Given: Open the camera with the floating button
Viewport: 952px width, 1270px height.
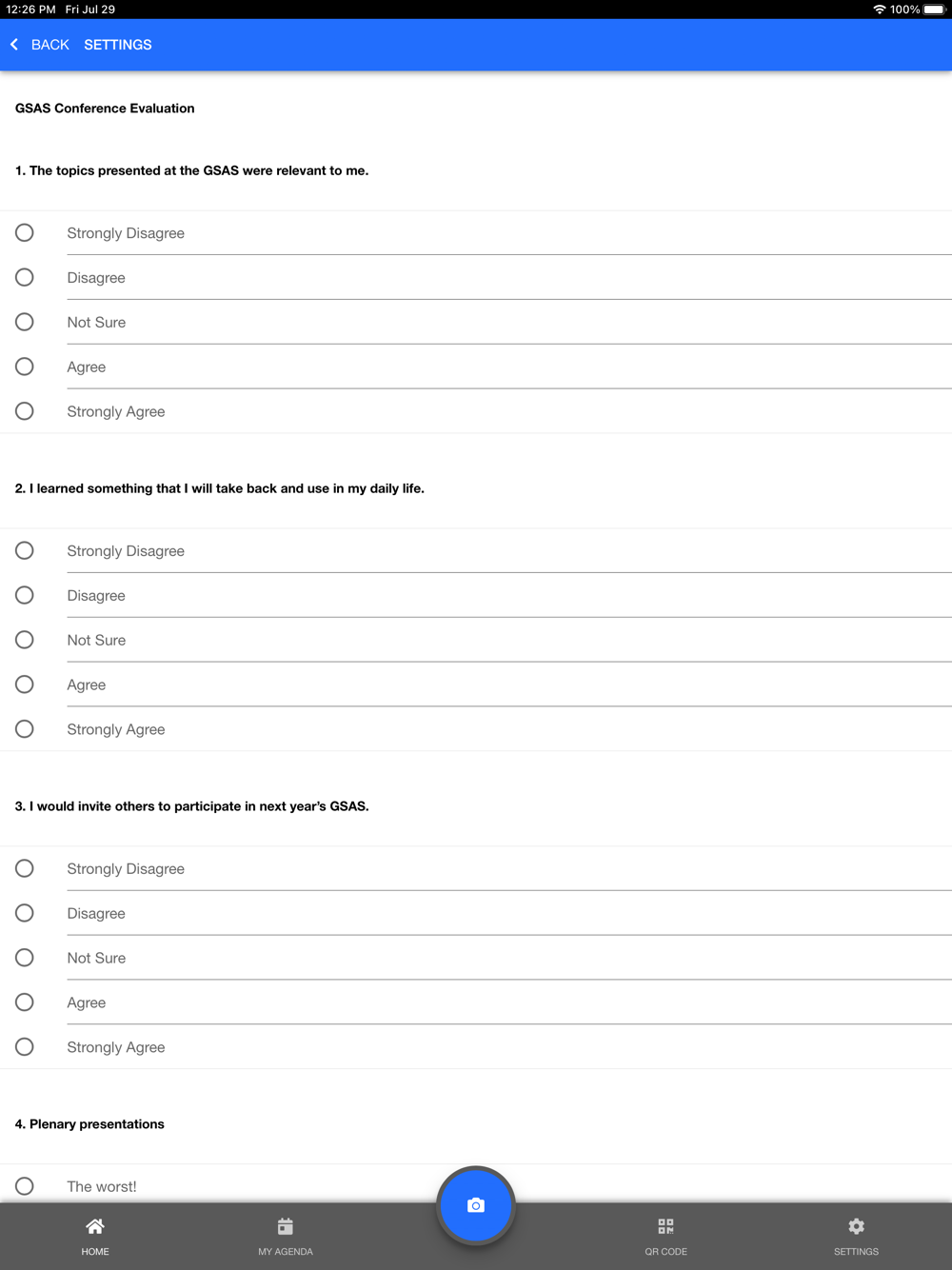Looking at the screenshot, I should tap(476, 1205).
